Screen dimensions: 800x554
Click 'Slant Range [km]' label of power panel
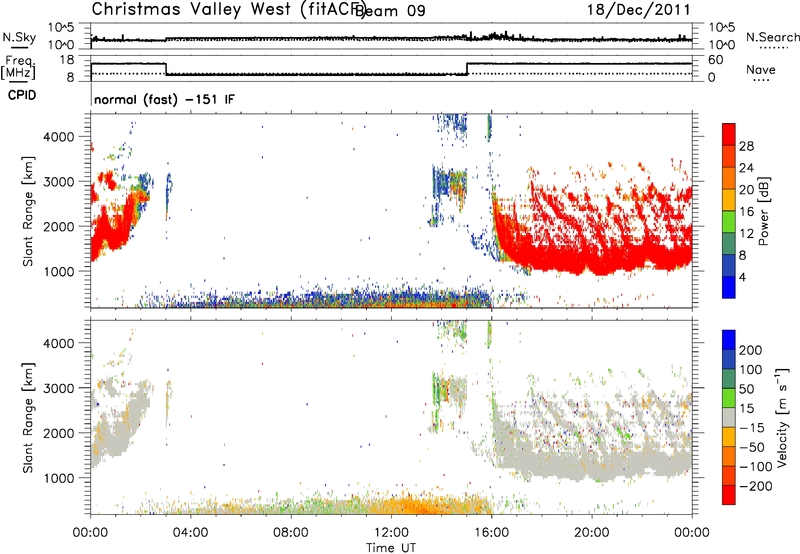[x=28, y=211]
